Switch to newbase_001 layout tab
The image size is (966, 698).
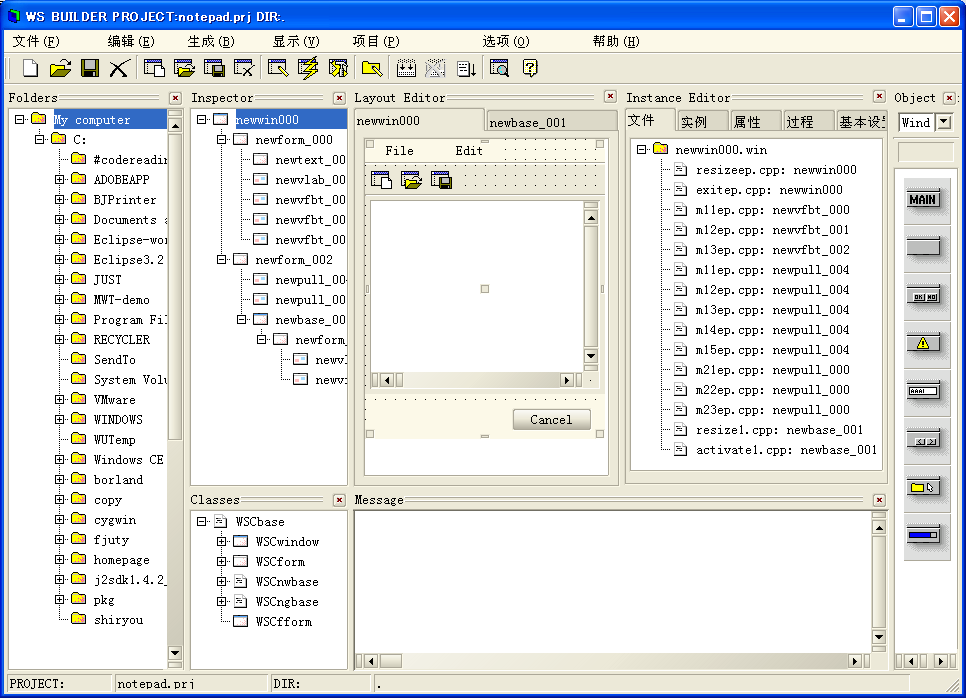551,122
